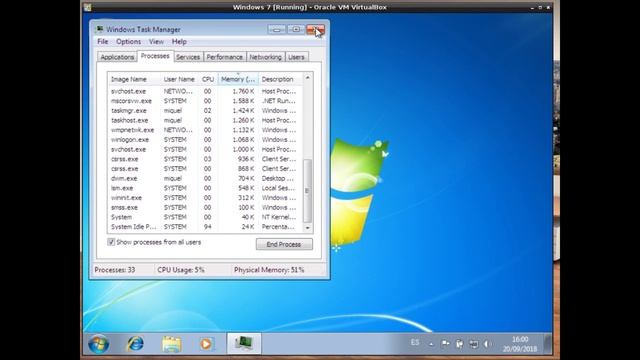The height and width of the screenshot is (360, 640).
Task: Select the dwm.exe process row
Action: click(x=205, y=178)
